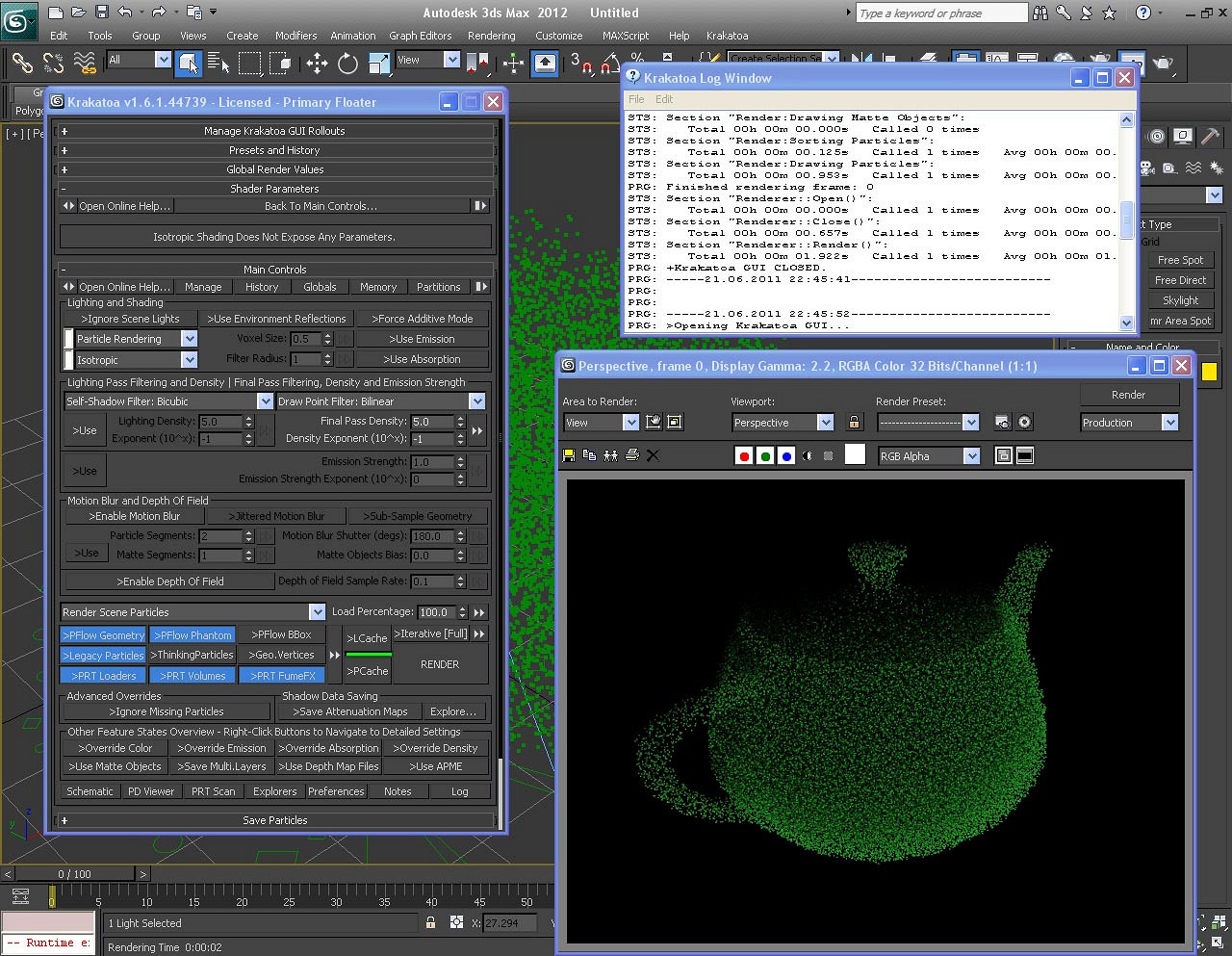Click the Search binoculars icon
The height and width of the screenshot is (956, 1232).
coord(1040,13)
